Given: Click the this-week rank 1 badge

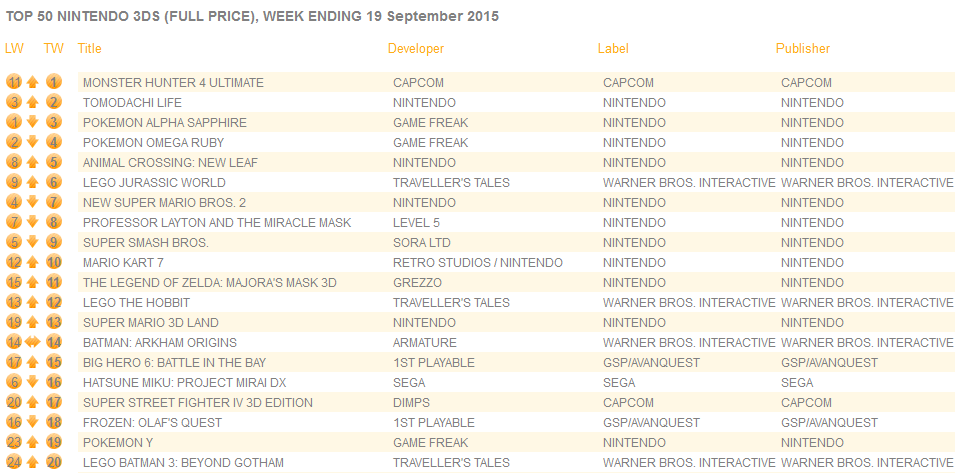Looking at the screenshot, I should (x=54, y=83).
